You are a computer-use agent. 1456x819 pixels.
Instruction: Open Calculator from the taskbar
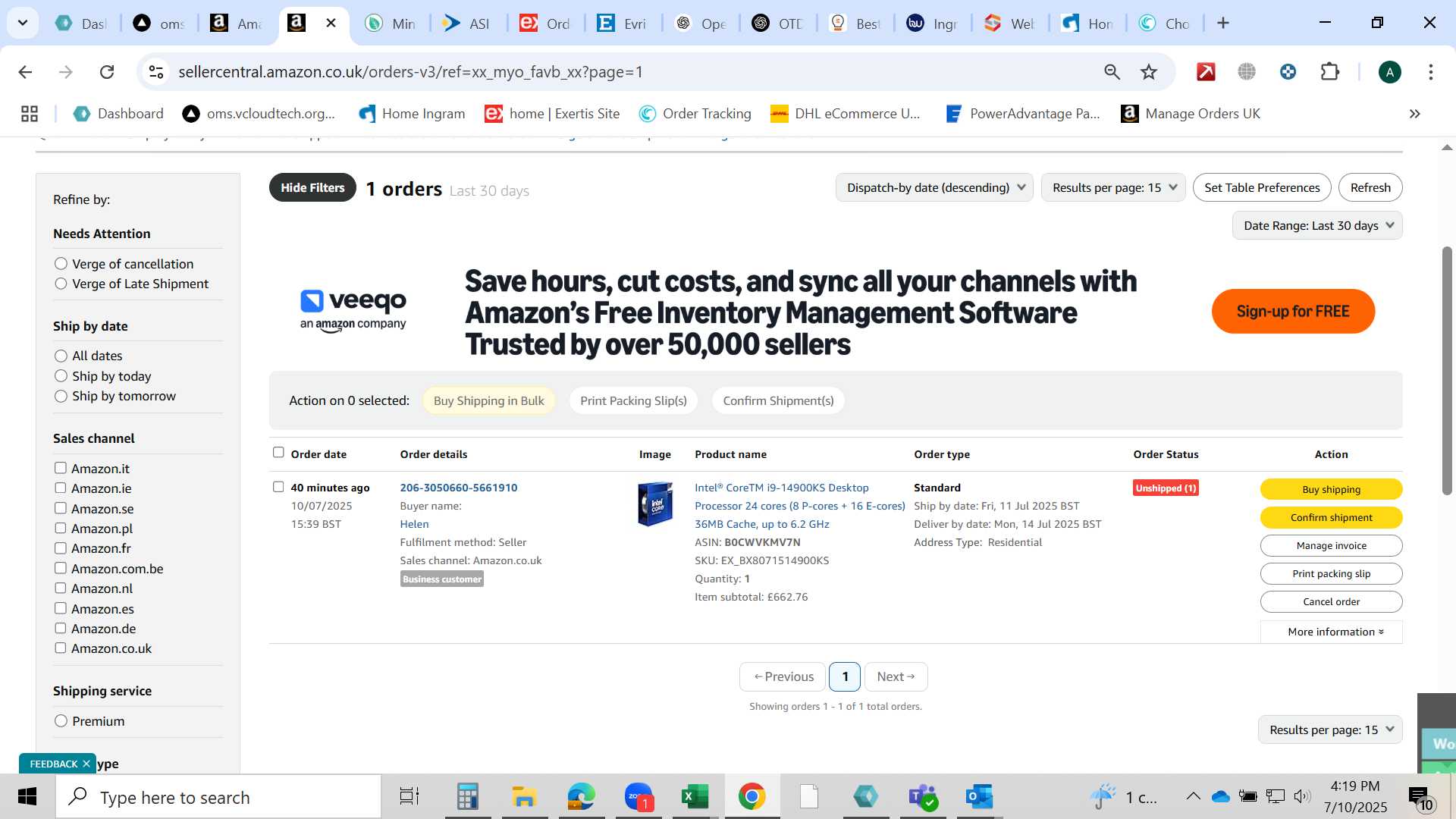click(x=467, y=797)
